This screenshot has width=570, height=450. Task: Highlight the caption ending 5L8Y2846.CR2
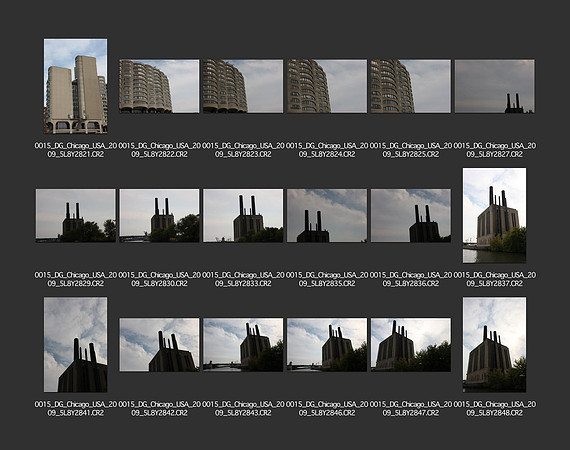(x=327, y=409)
